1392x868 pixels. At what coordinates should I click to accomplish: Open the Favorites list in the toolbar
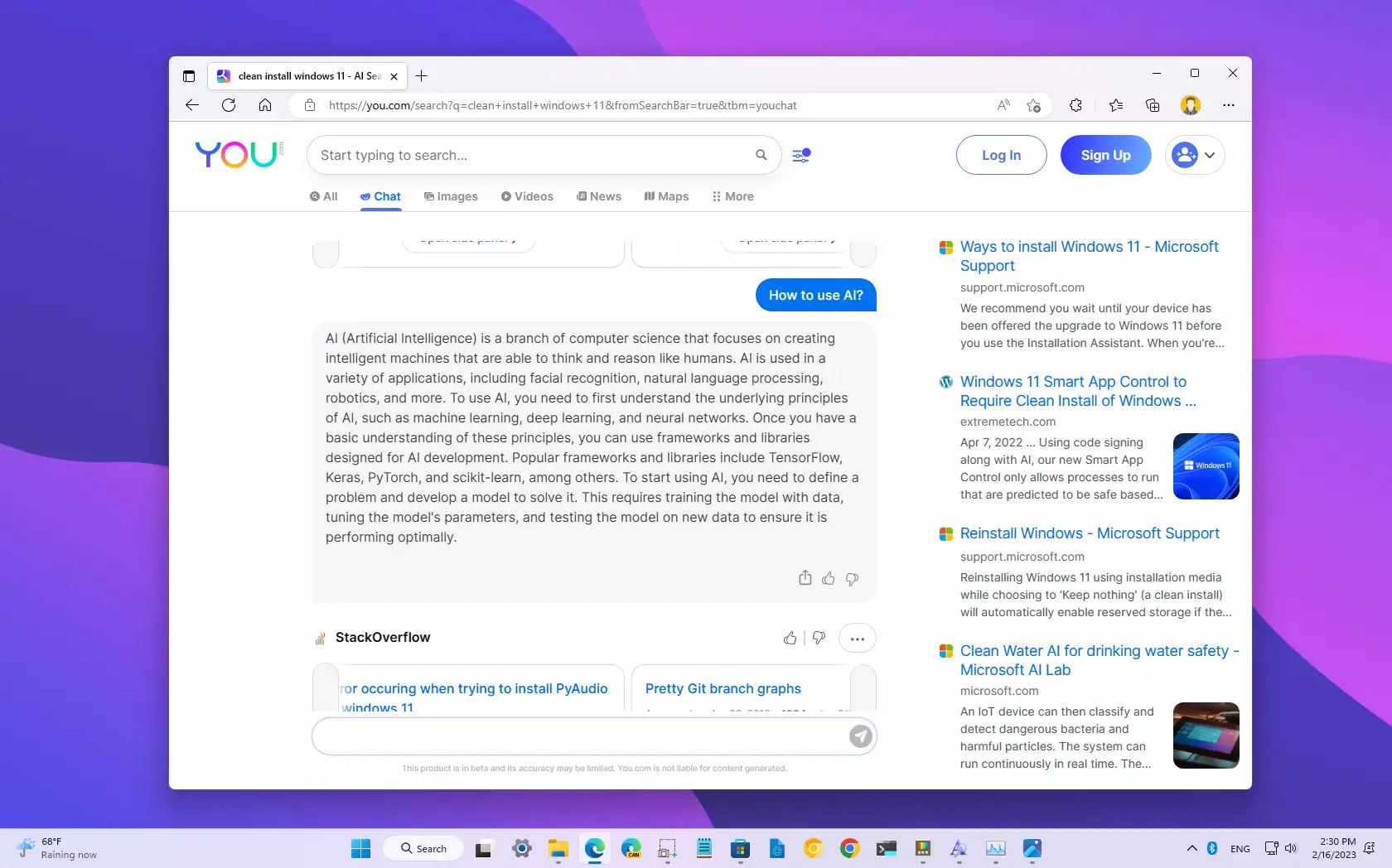point(1115,105)
